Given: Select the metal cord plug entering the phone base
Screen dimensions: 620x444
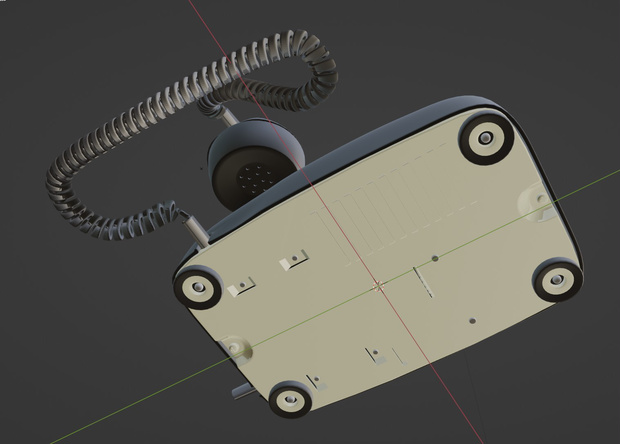Looking at the screenshot, I should 195,229.
